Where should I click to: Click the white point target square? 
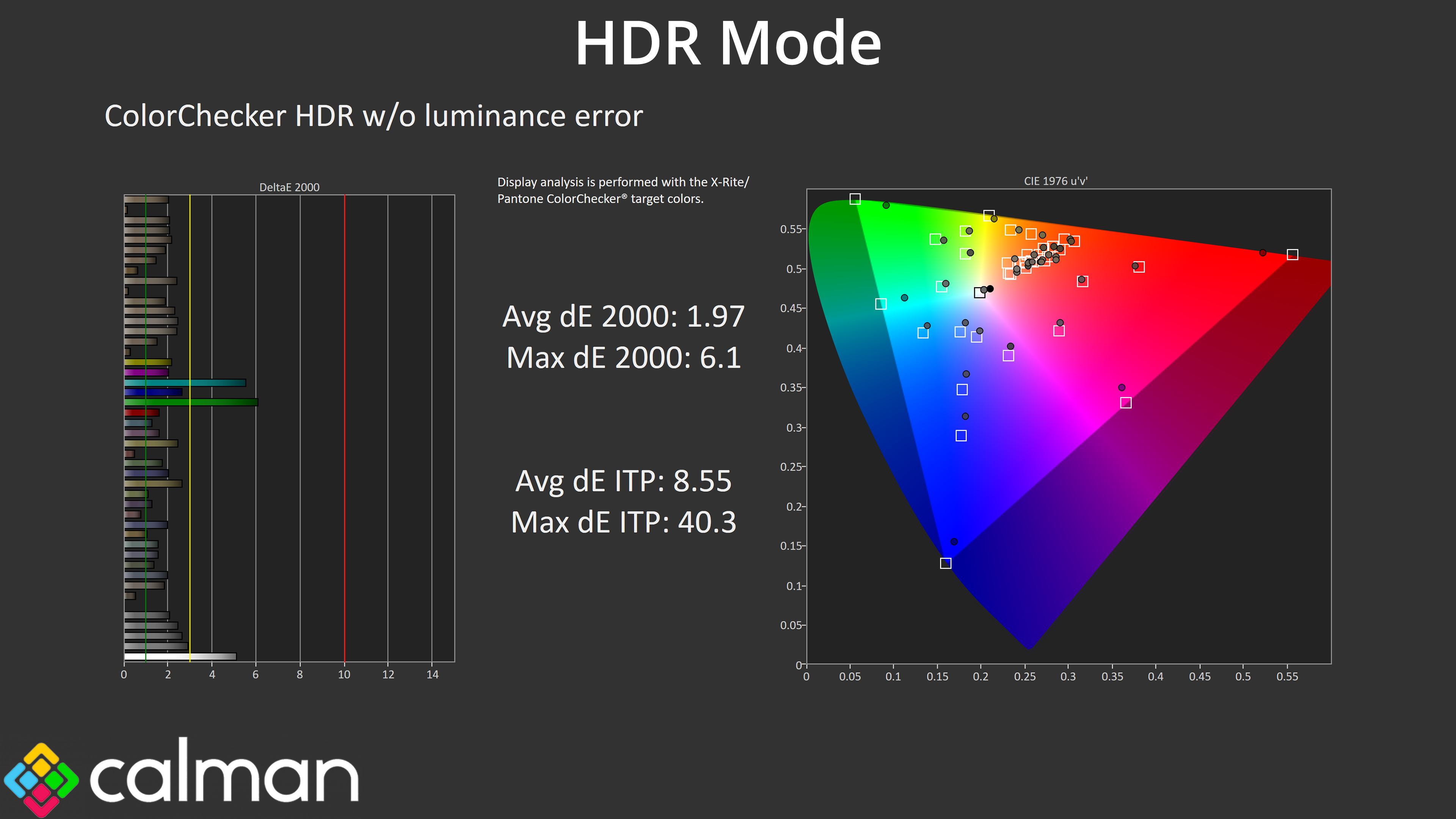979,293
